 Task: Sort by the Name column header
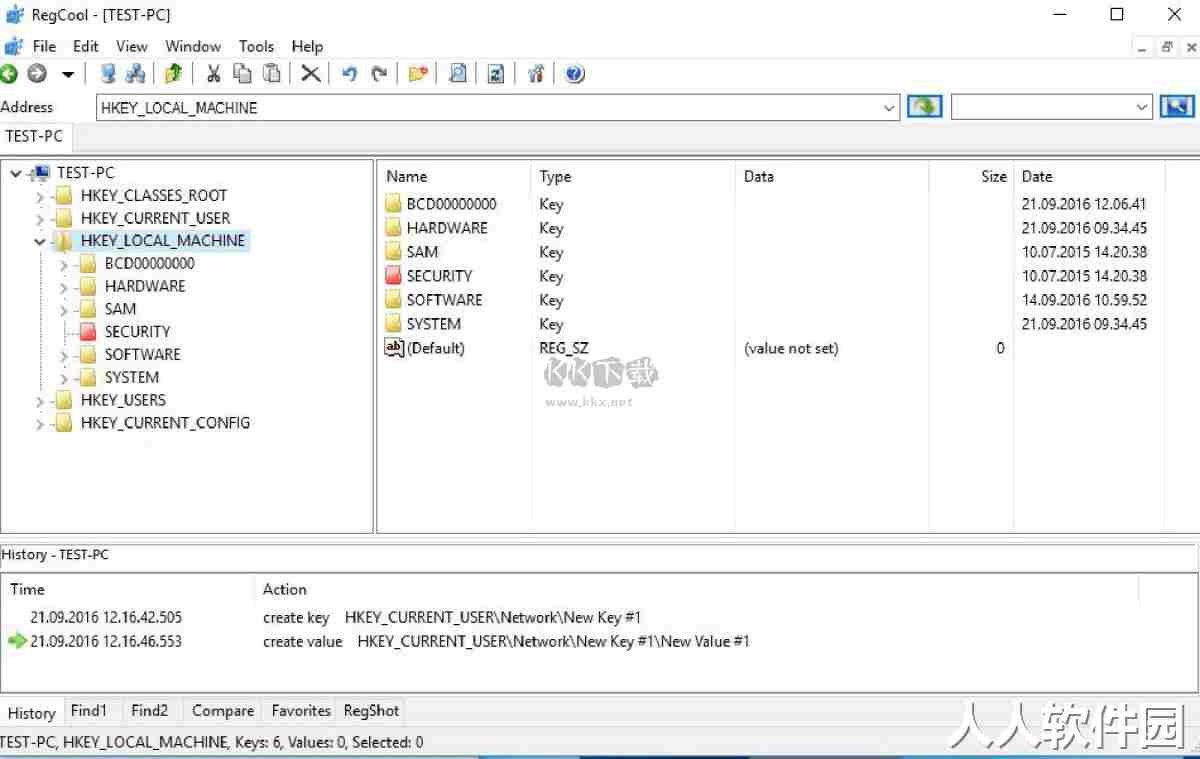[x=454, y=176]
